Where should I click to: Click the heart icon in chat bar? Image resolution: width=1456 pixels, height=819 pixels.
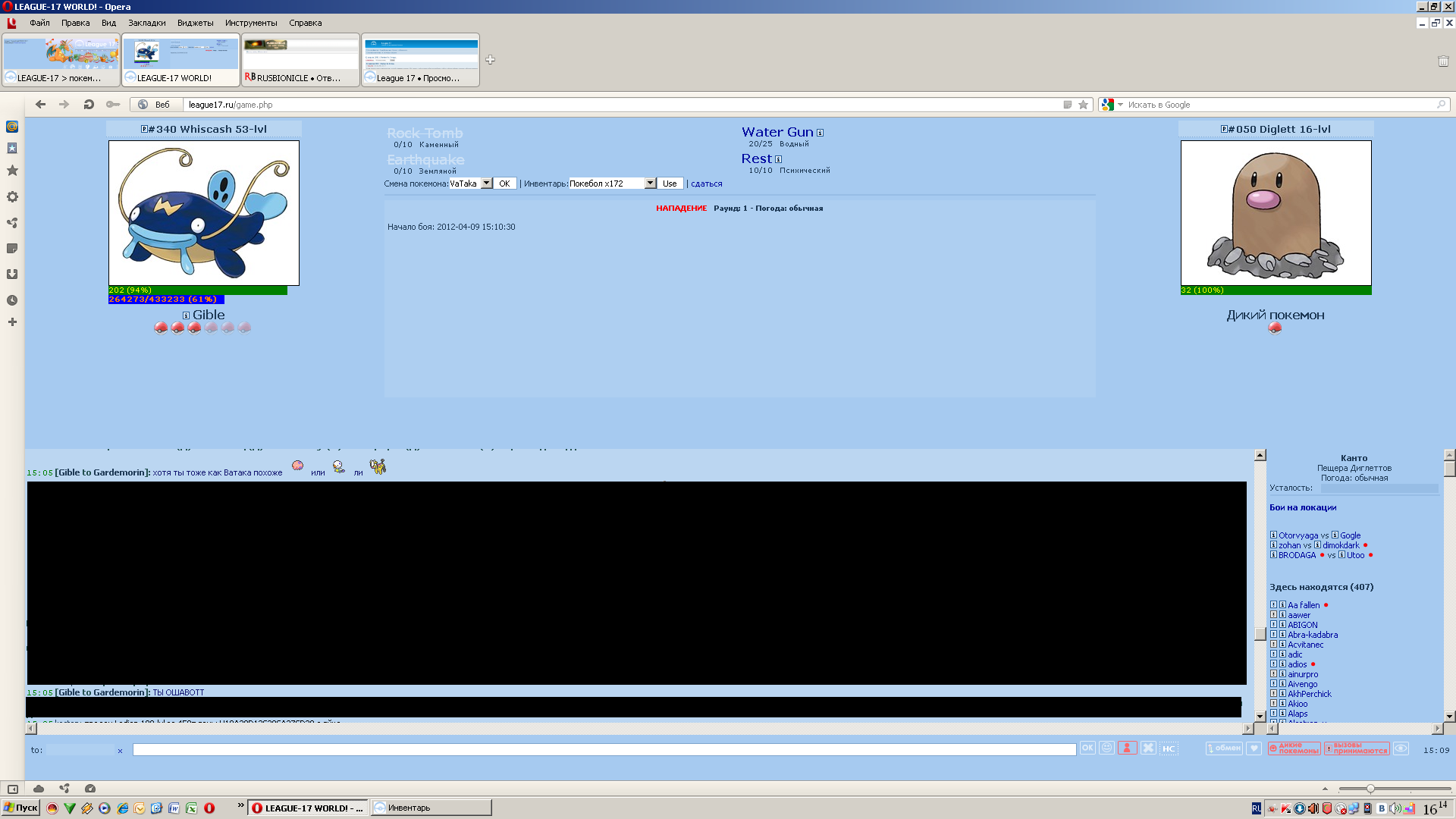point(1254,748)
